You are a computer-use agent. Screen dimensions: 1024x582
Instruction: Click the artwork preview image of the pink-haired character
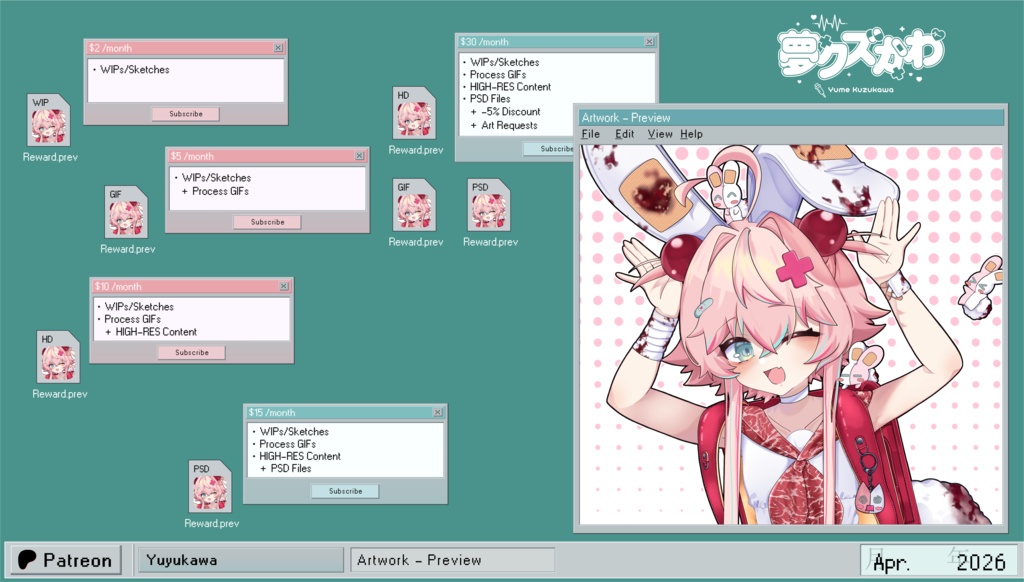[791, 334]
